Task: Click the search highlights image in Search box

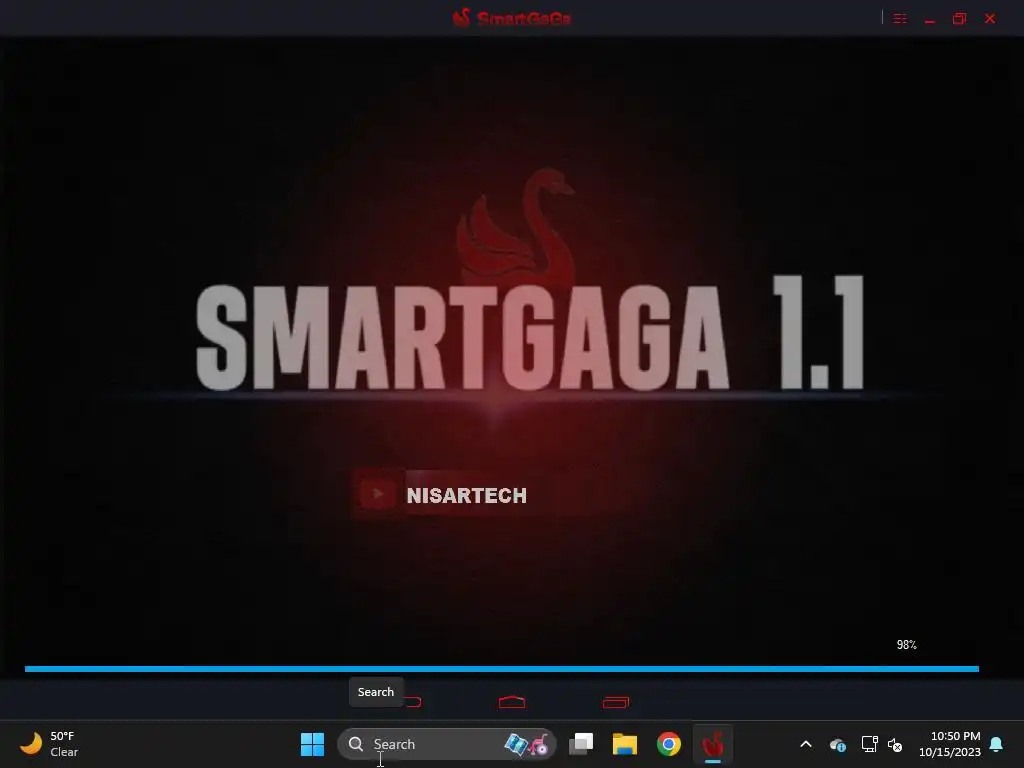Action: tap(526, 744)
